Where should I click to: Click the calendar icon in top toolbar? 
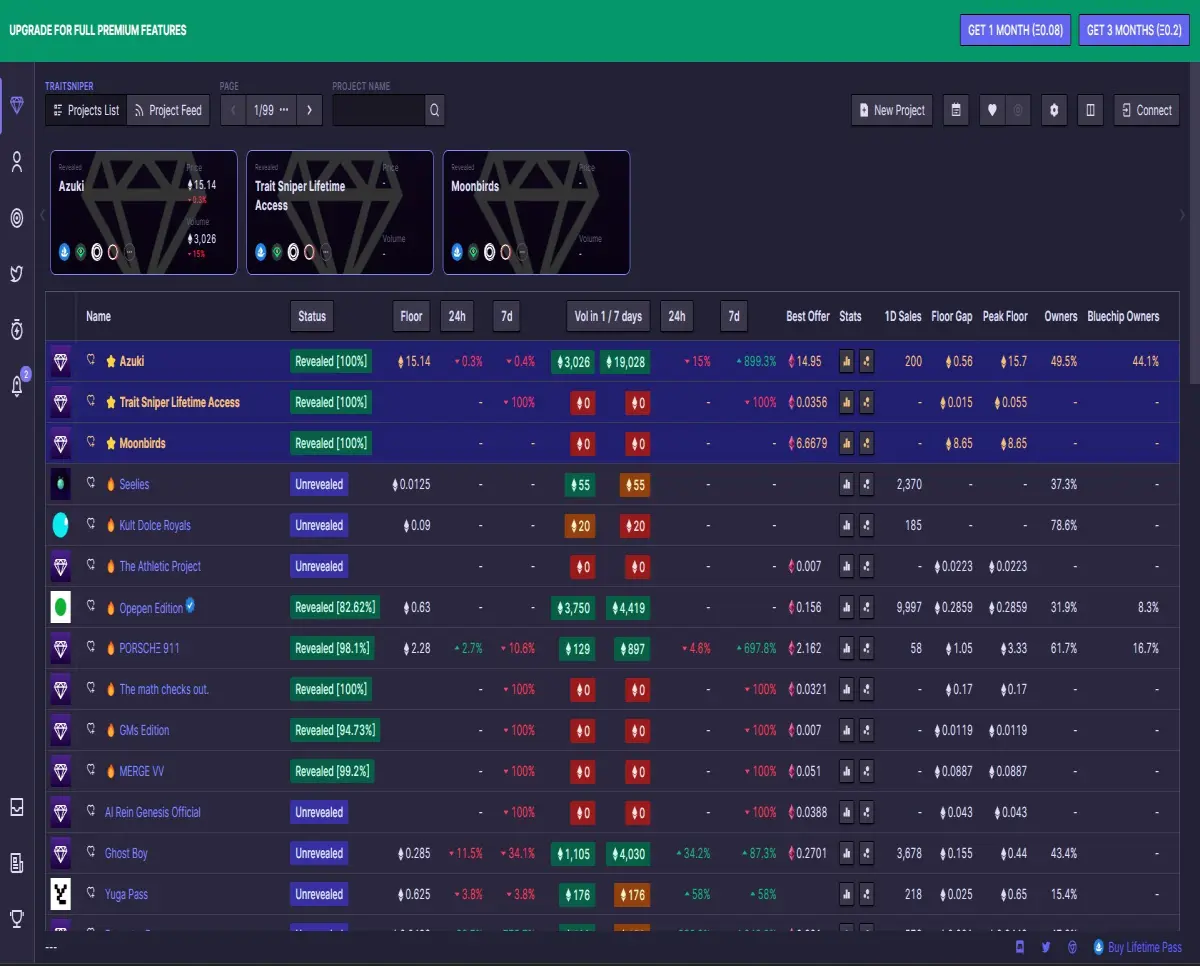point(957,110)
